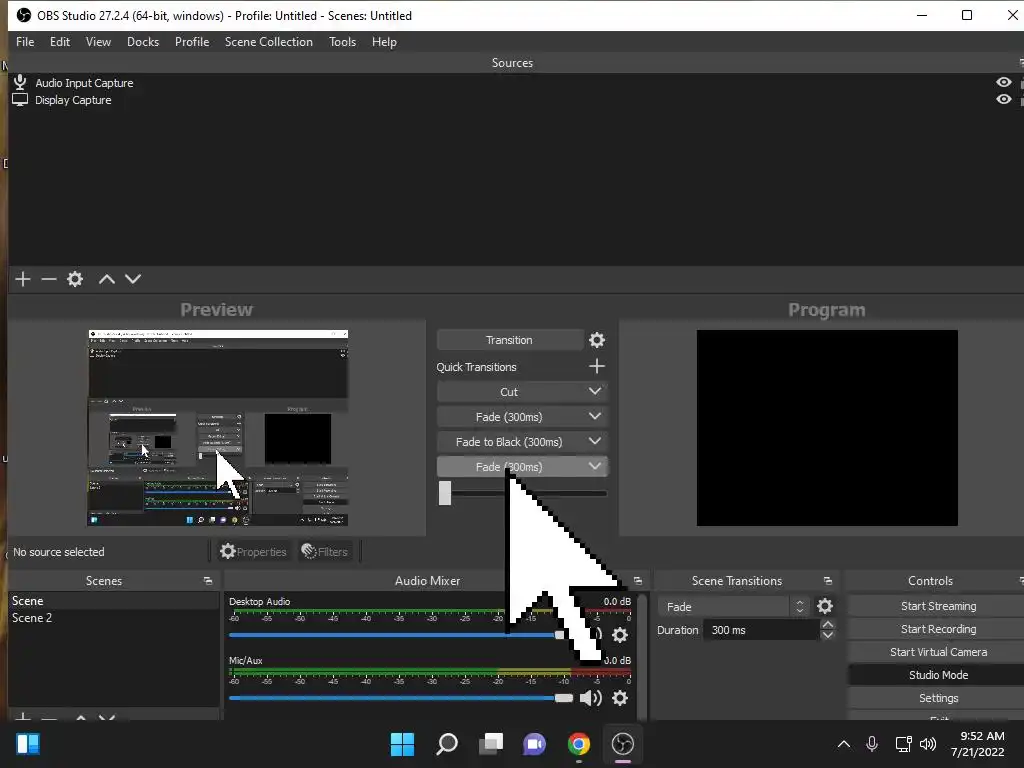Click Start Recording
The image size is (1024, 768).
[938, 629]
